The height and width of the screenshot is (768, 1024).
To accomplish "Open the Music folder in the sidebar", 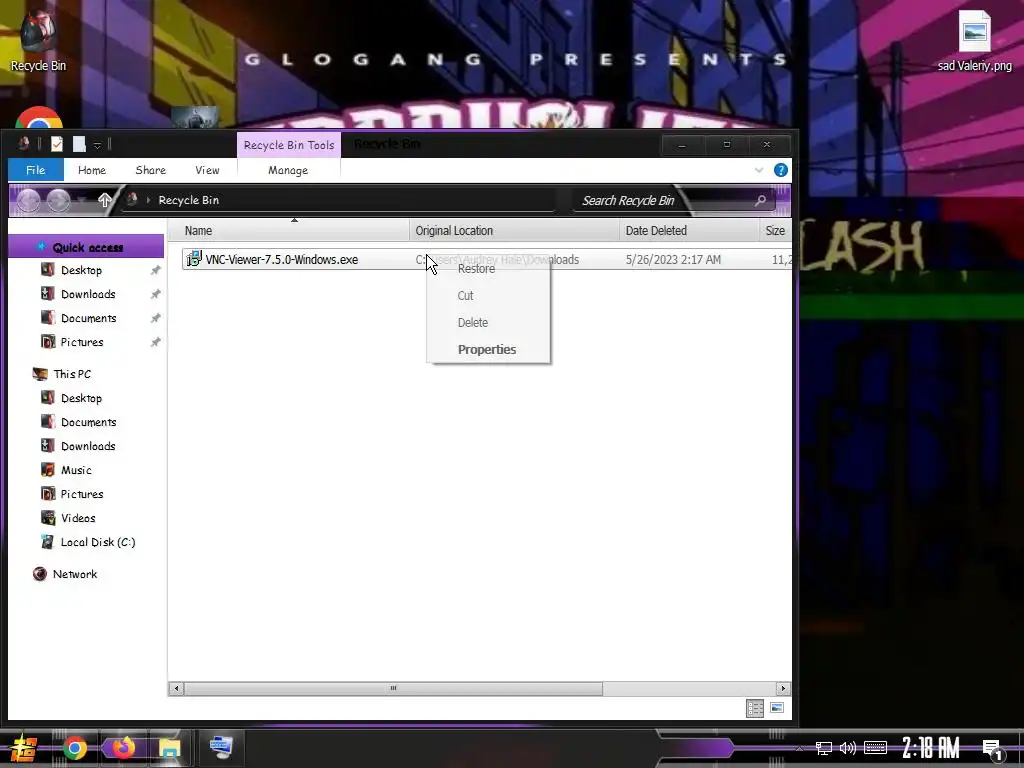I will pyautogui.click(x=76, y=470).
